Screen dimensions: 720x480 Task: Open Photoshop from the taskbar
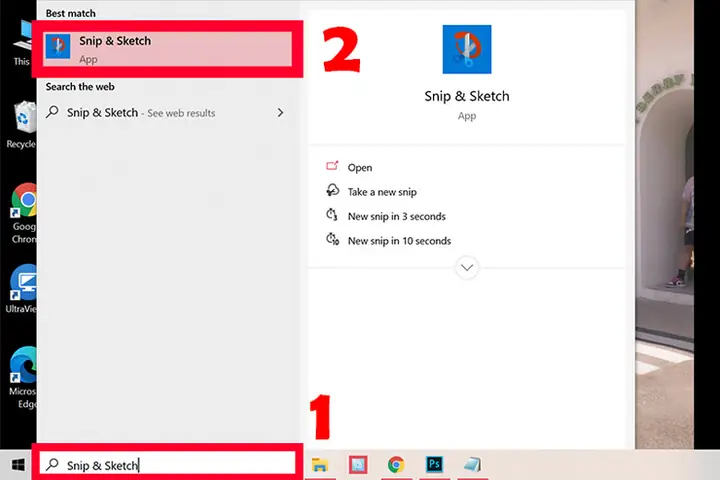tap(434, 464)
